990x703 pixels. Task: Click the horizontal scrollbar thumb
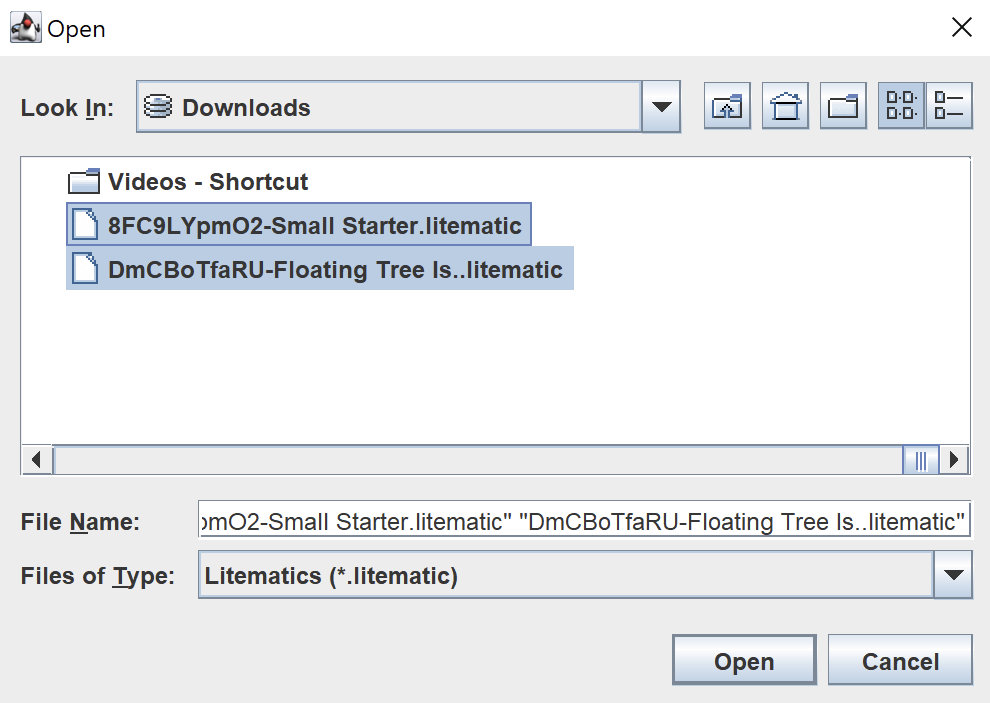coord(920,460)
